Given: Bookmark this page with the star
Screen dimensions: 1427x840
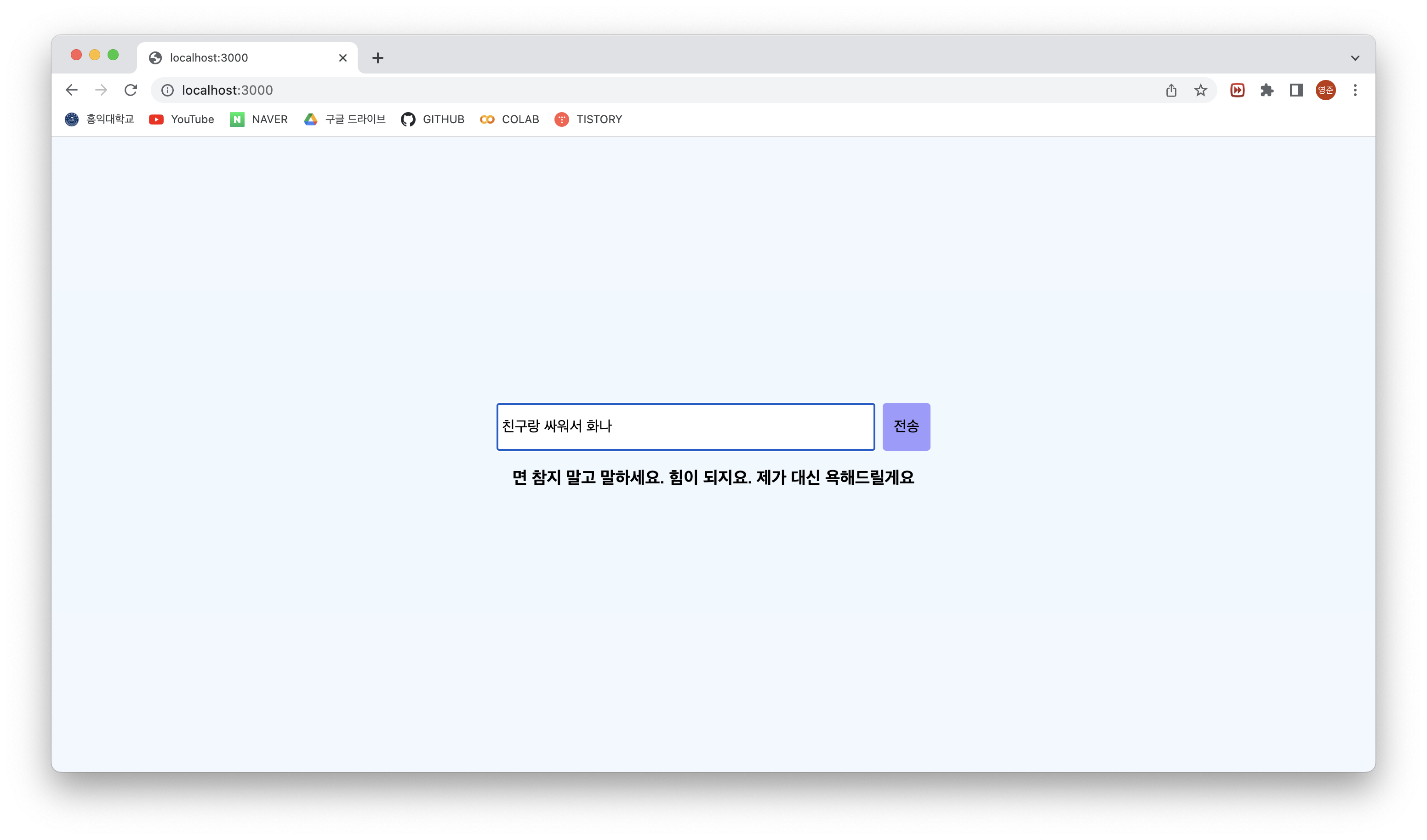Looking at the screenshot, I should [x=1200, y=91].
